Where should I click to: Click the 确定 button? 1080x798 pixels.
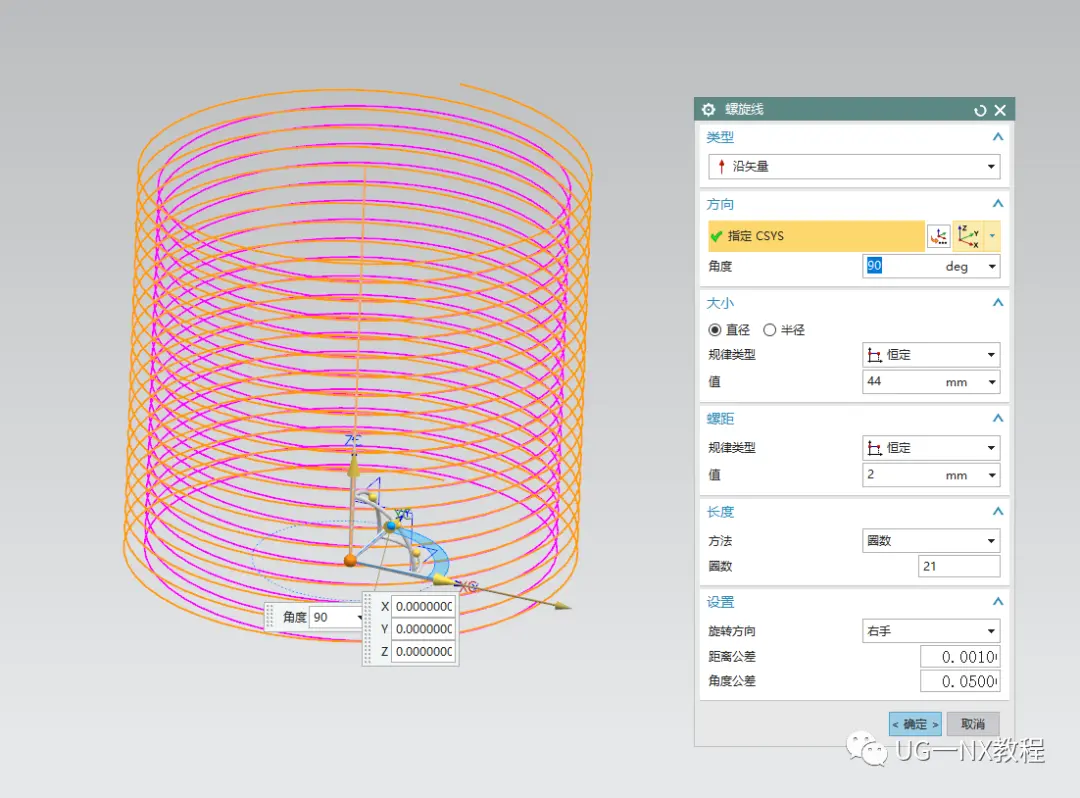pos(915,724)
